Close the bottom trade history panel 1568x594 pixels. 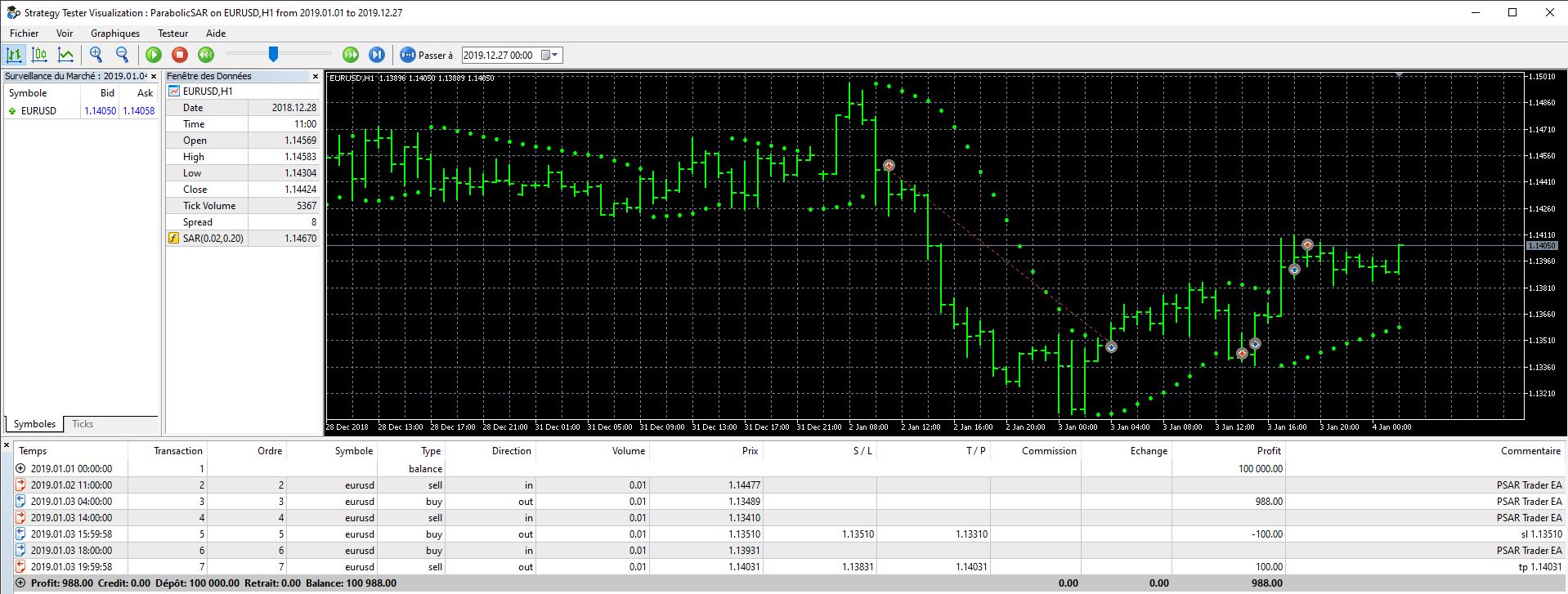[7, 445]
